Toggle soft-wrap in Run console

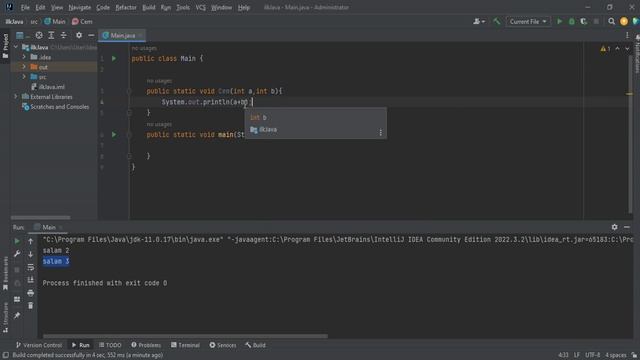pos(31,267)
